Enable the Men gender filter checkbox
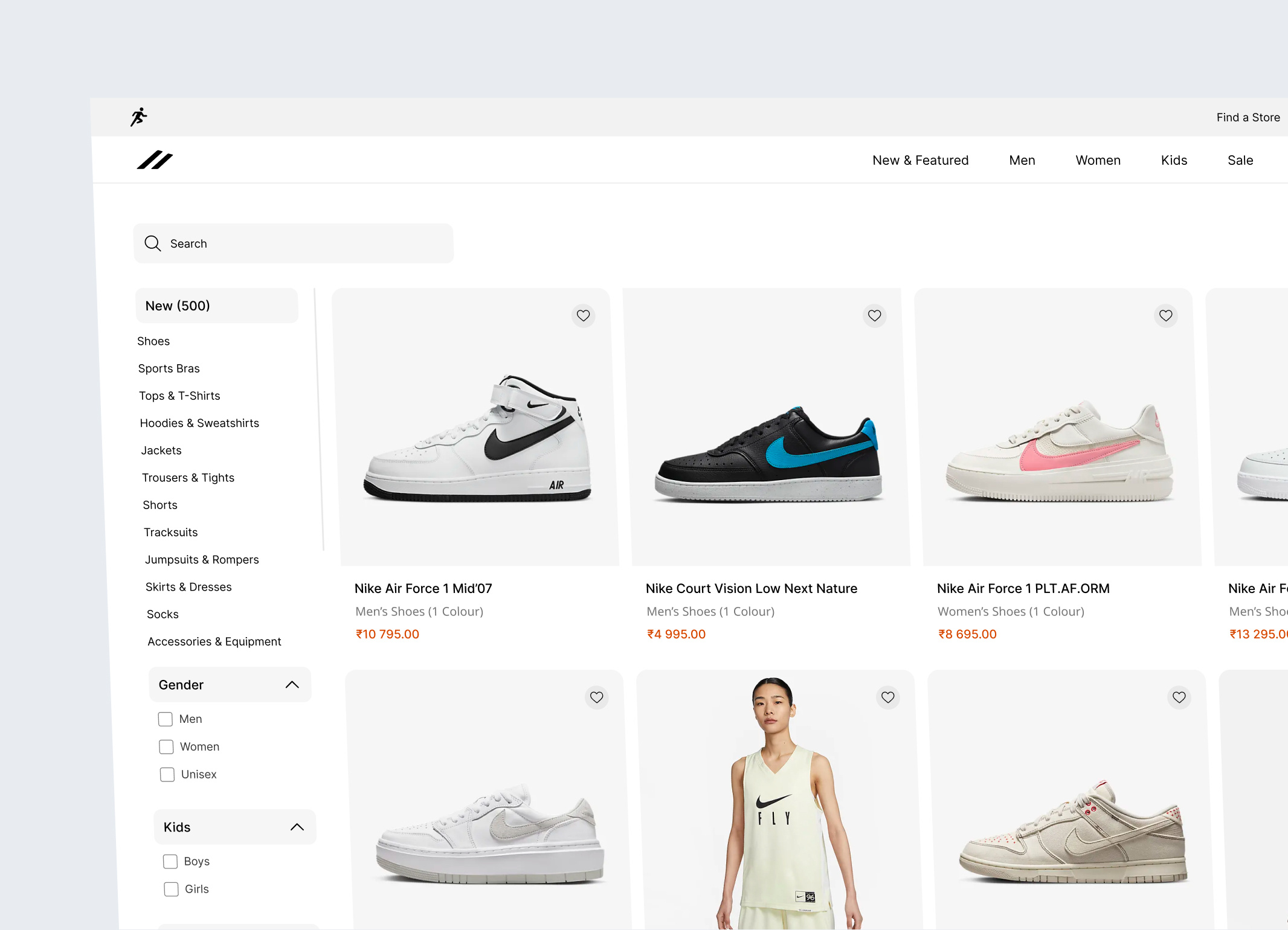Image resolution: width=1288 pixels, height=930 pixels. point(164,719)
